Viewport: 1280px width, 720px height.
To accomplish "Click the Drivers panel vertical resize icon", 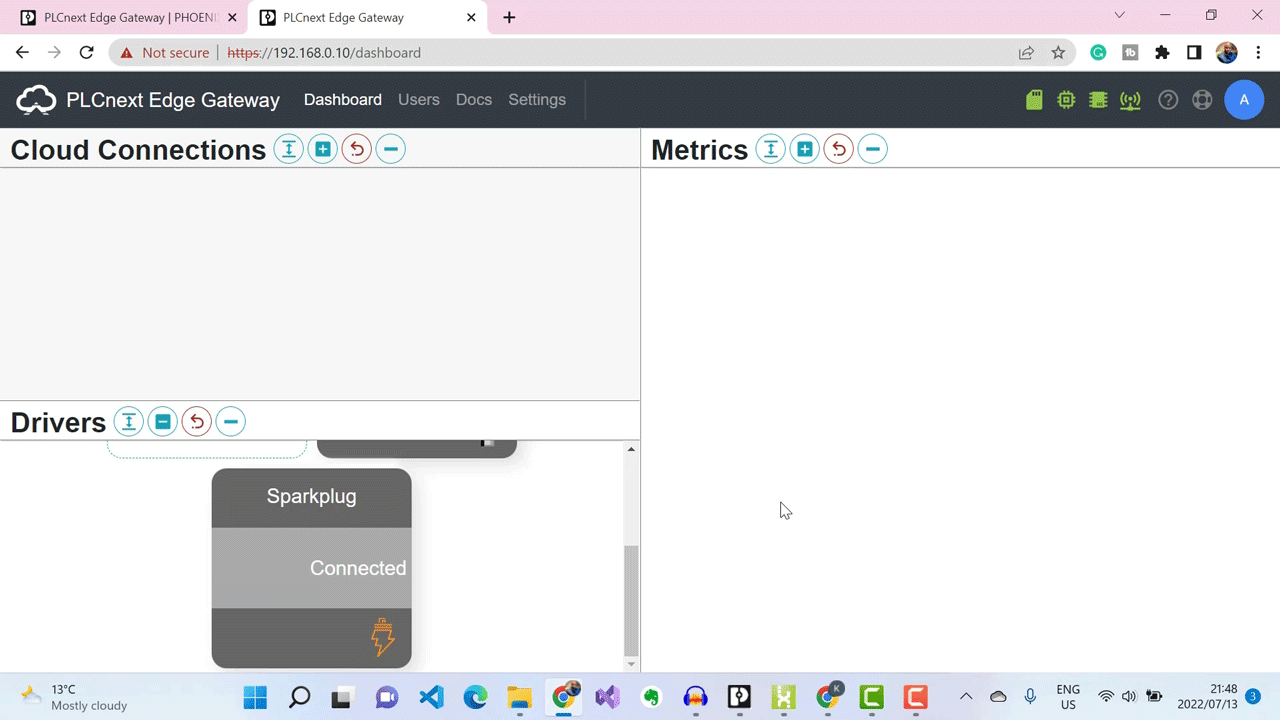I will [x=129, y=421].
